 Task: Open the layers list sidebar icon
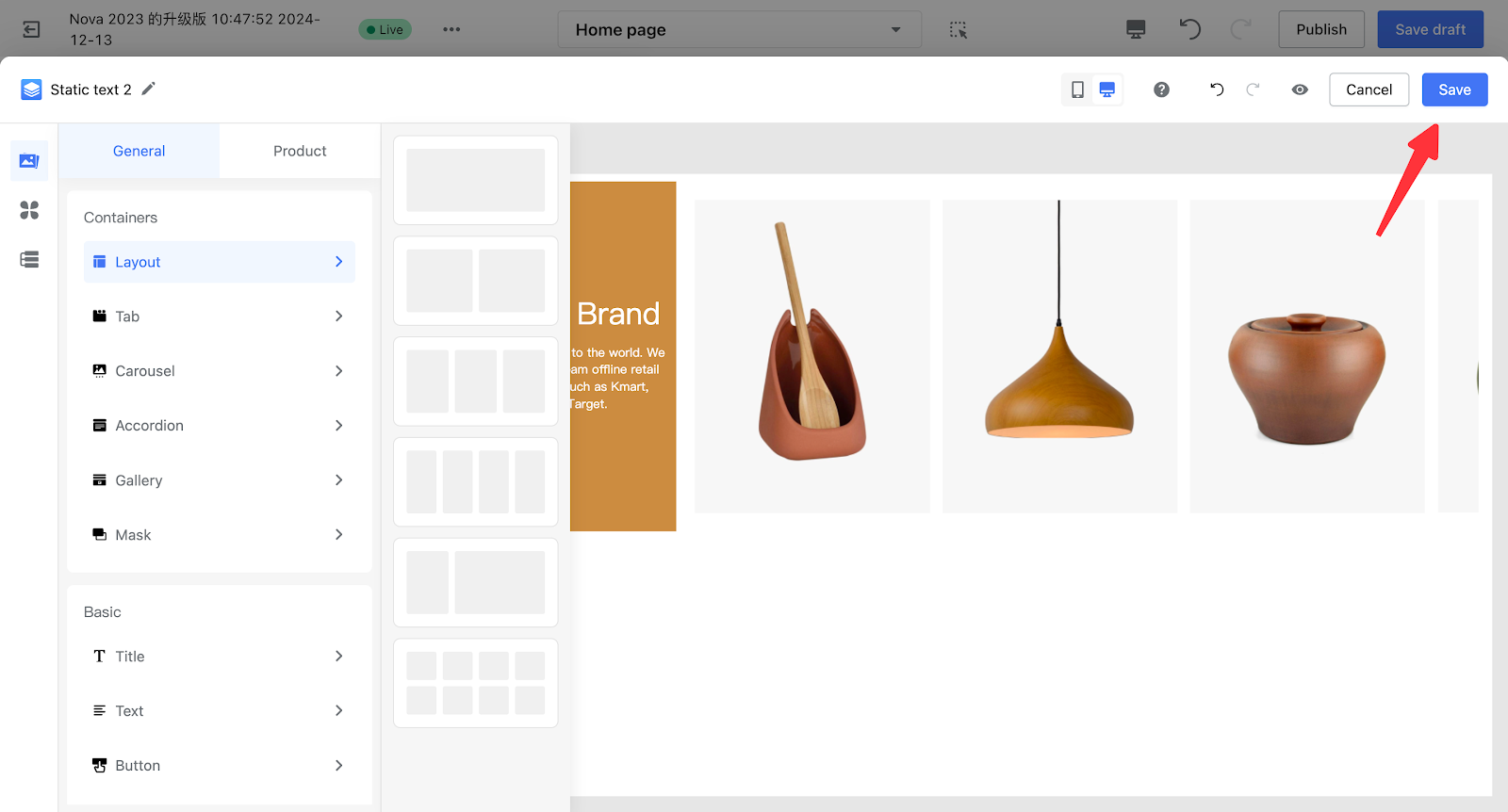pos(29,259)
